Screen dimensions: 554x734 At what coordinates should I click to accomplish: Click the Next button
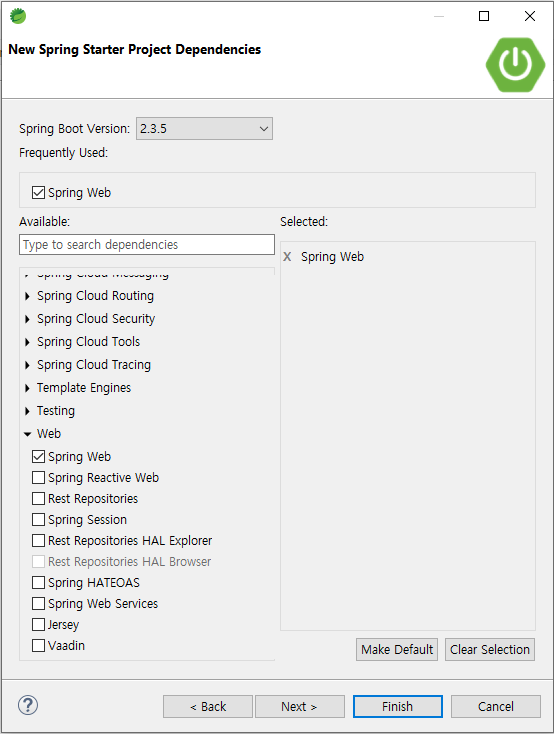coord(300,706)
